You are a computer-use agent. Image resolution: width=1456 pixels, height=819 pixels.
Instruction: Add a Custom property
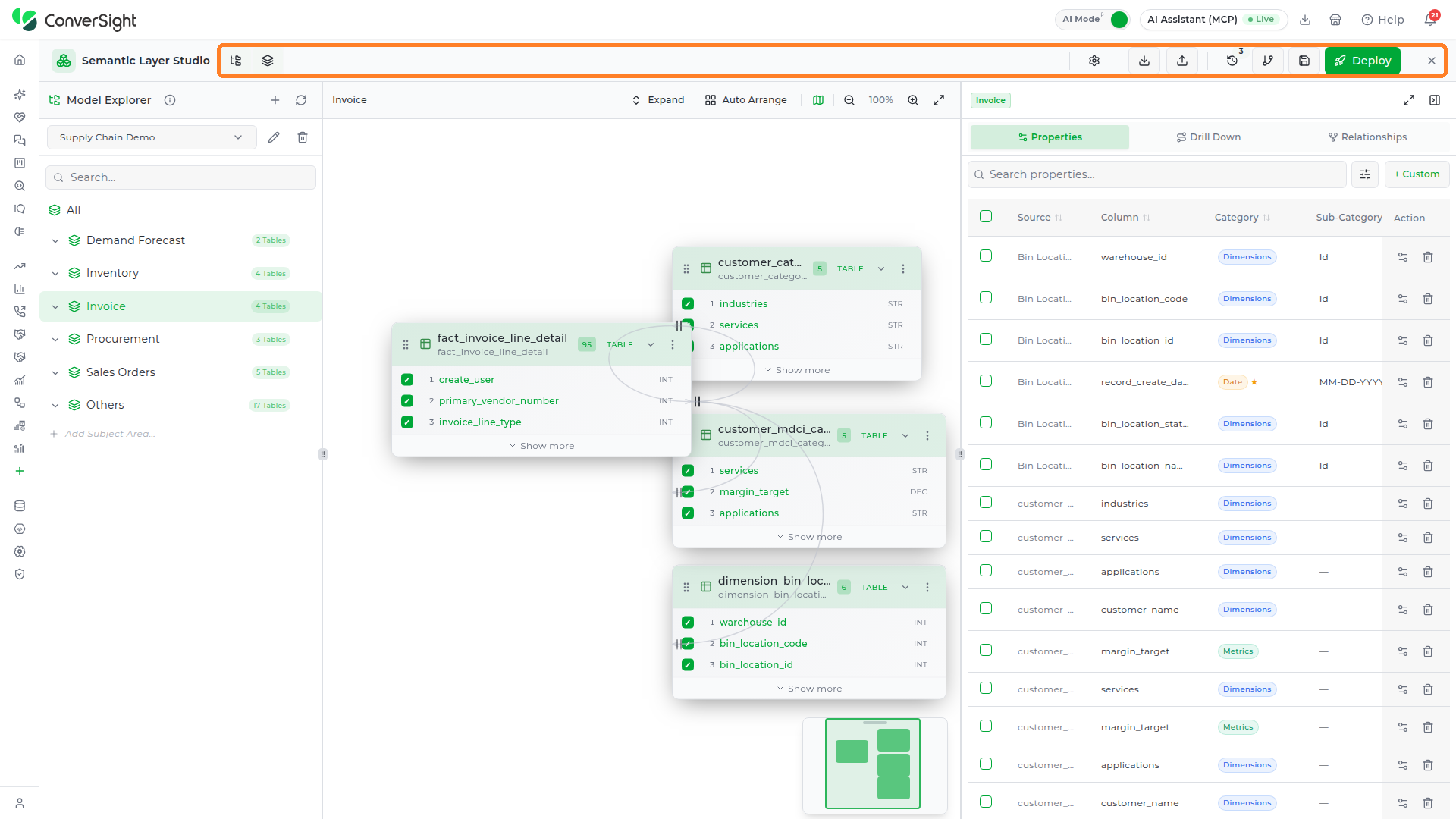pyautogui.click(x=1417, y=174)
